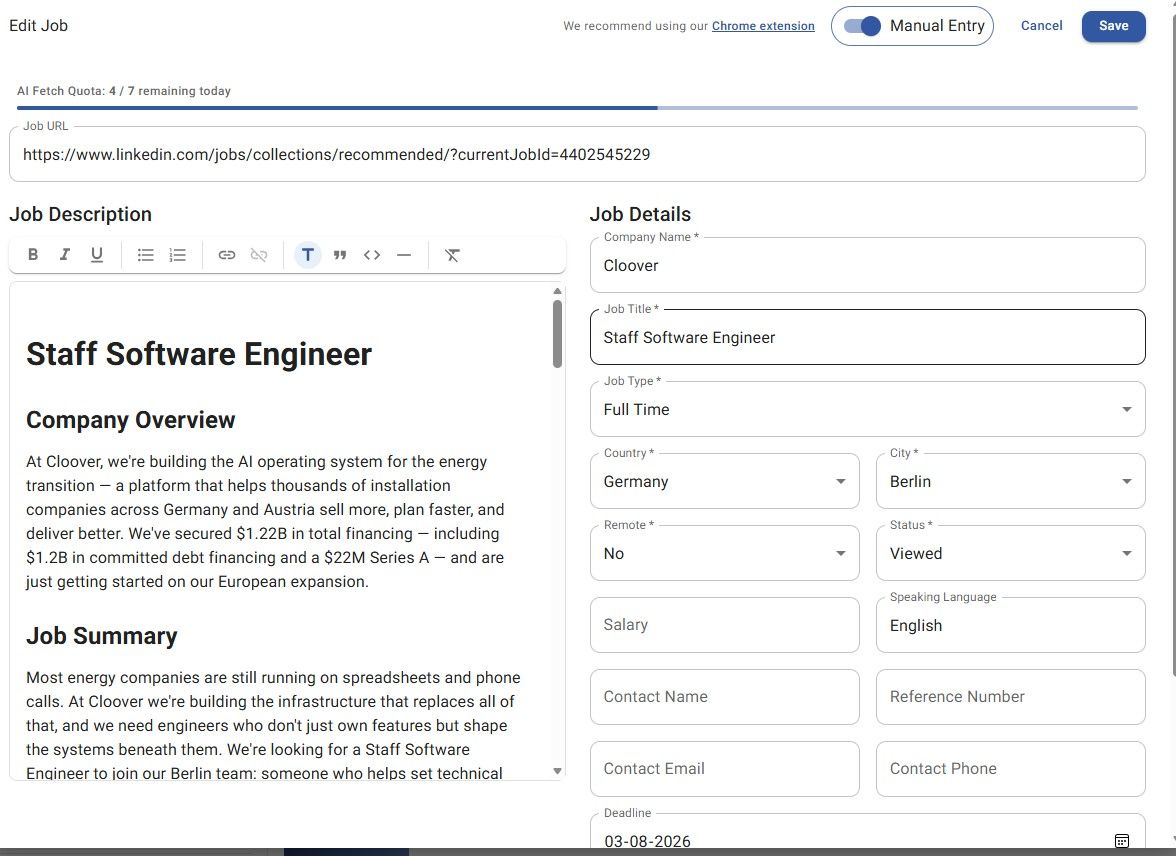Toggle underline formatting in the editor toolbar
Screen dimensions: 1176x856
pyautogui.click(x=97, y=255)
